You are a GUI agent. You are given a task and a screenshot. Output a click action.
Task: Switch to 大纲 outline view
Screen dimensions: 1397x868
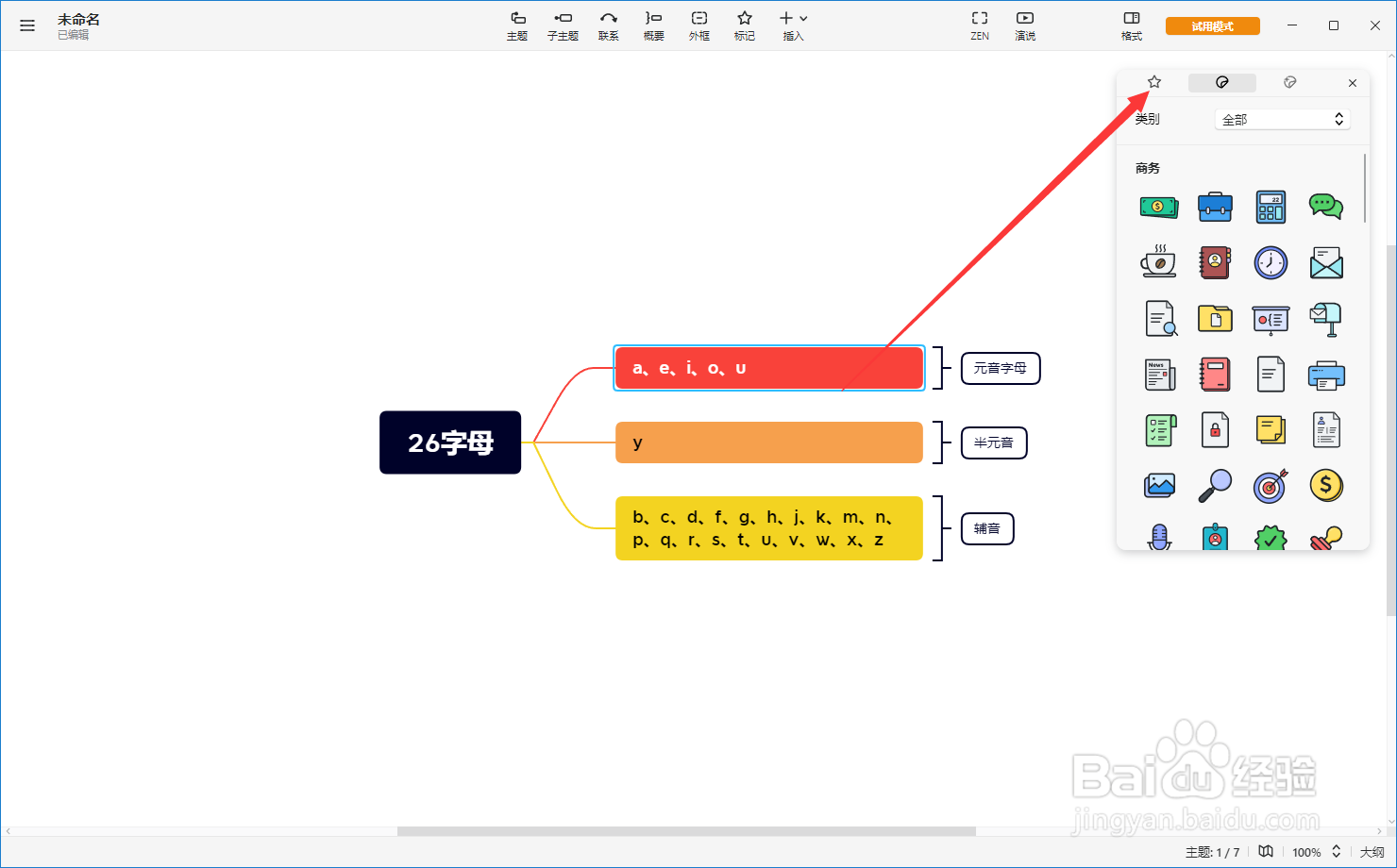tap(1372, 852)
